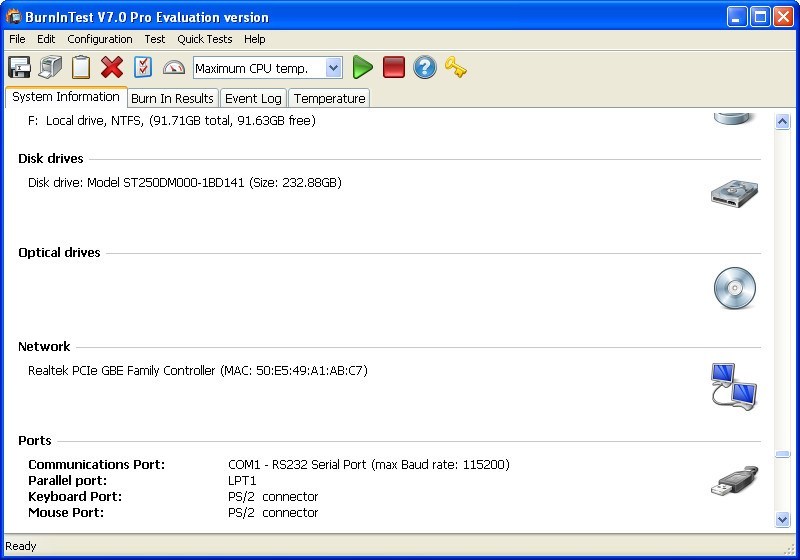
Task: Click the network computers icon
Action: click(734, 386)
